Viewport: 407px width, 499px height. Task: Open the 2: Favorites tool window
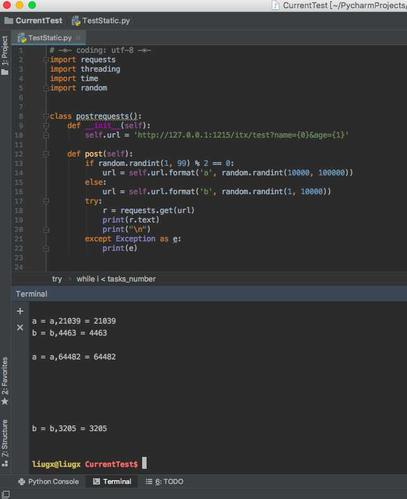point(5,381)
